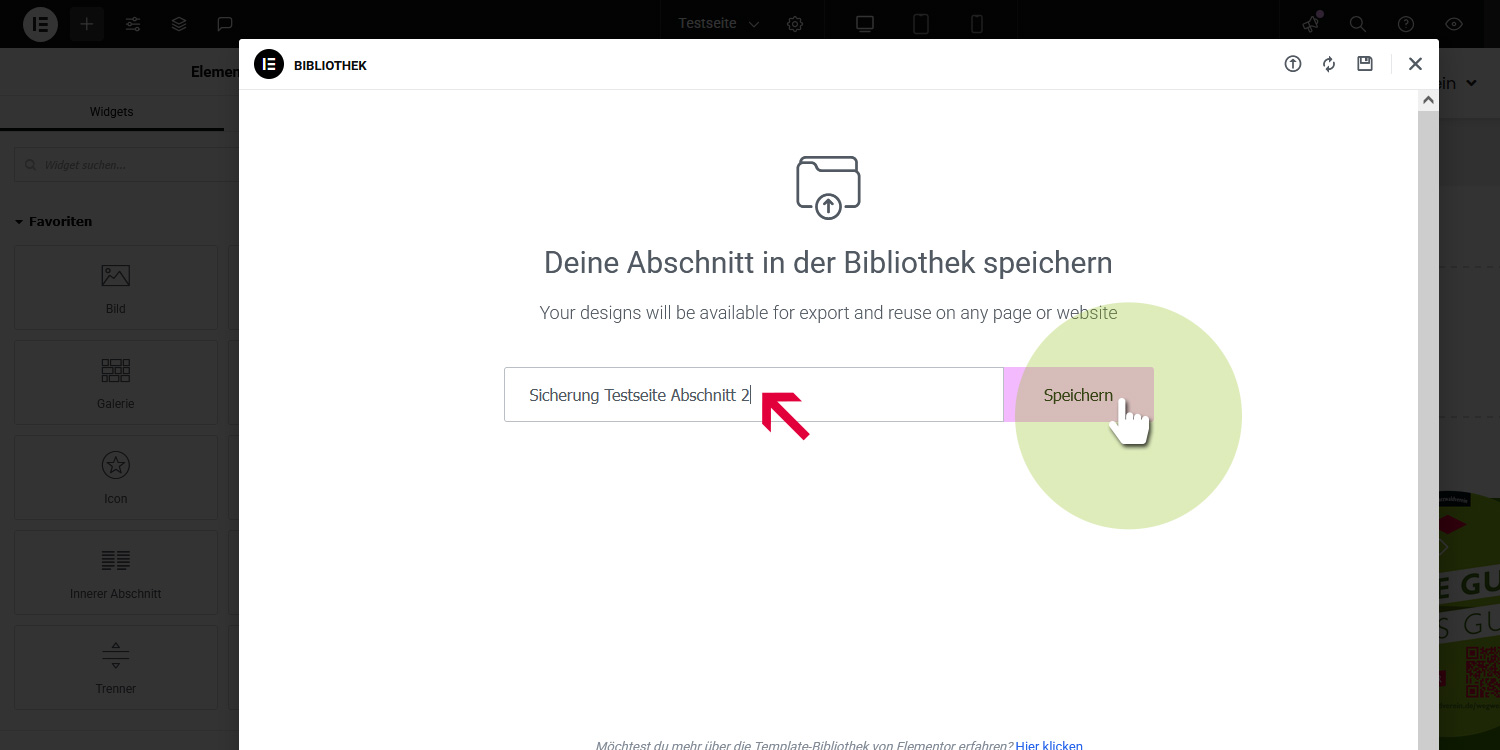Click the dialog scrollbar up arrow
Viewport: 1500px width, 750px height.
(1428, 101)
